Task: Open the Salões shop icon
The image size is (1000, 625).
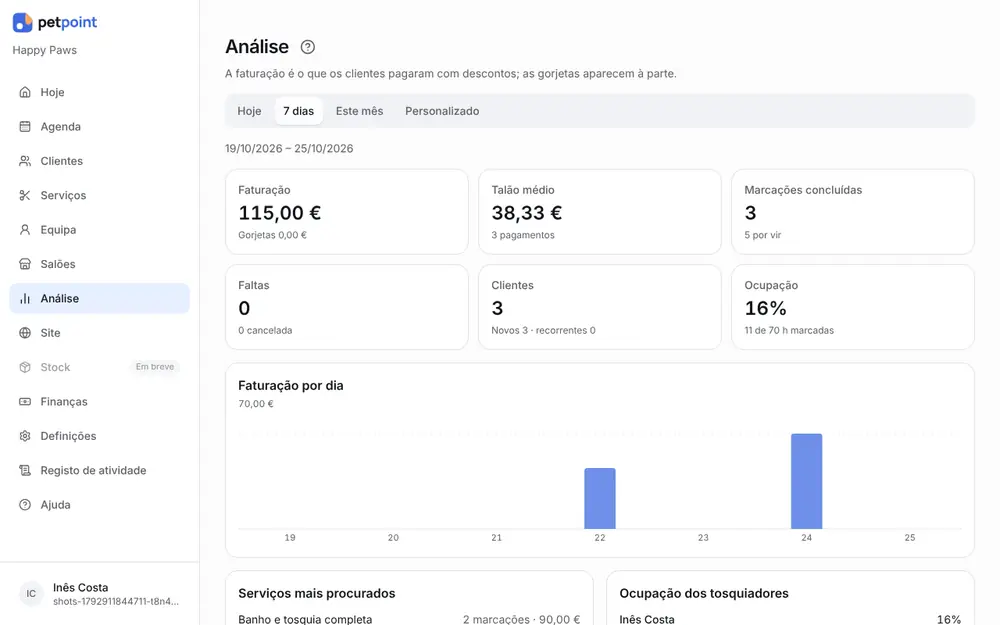Action: 25,265
